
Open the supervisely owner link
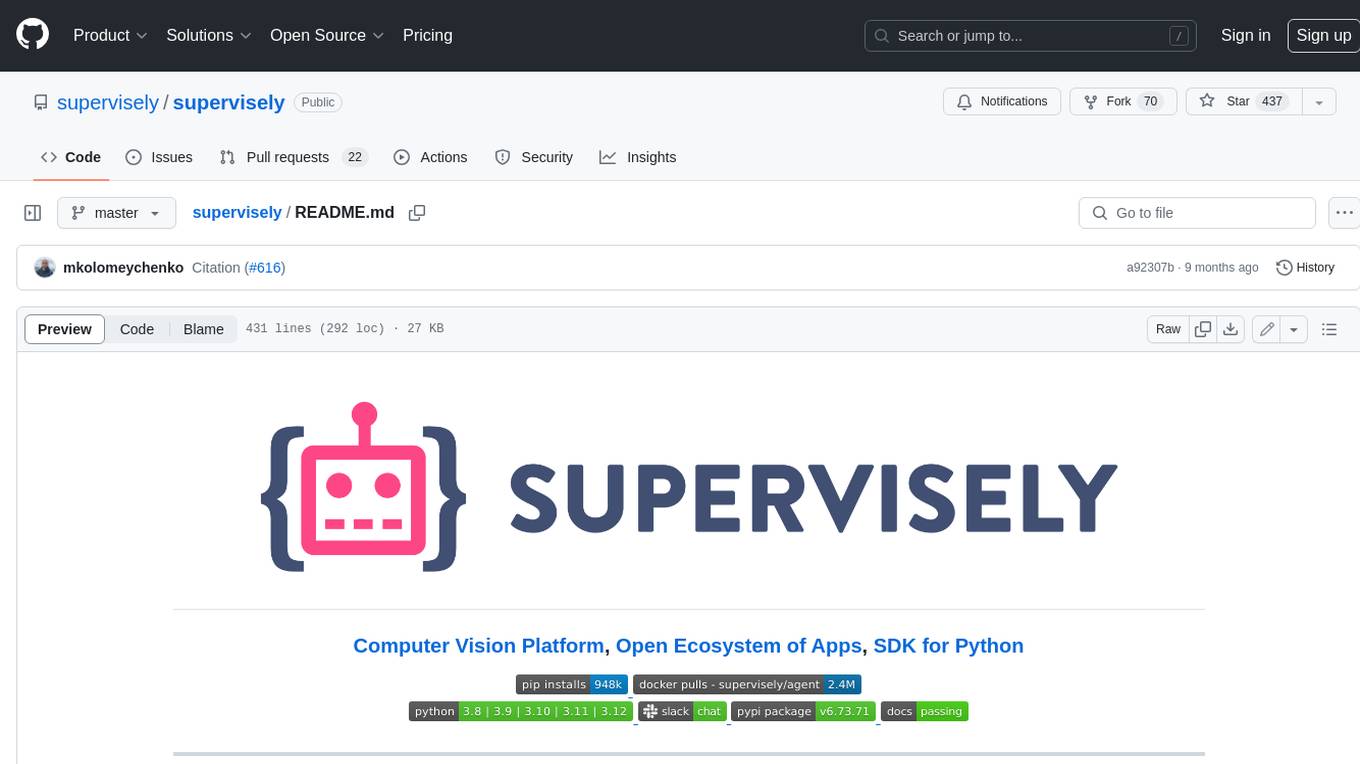108,102
